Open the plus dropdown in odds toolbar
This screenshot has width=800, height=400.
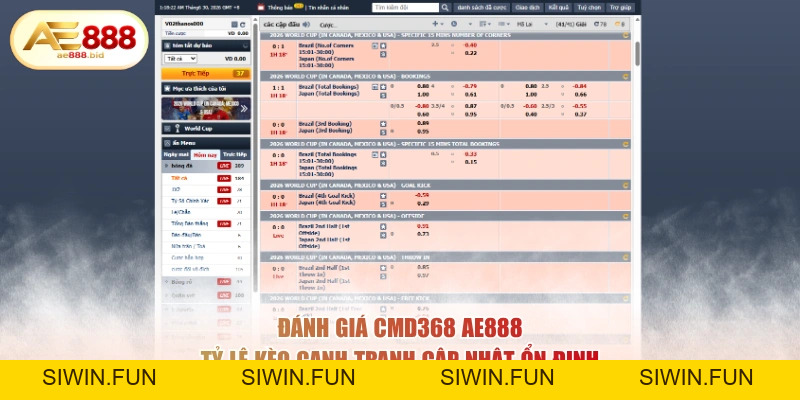click(438, 24)
